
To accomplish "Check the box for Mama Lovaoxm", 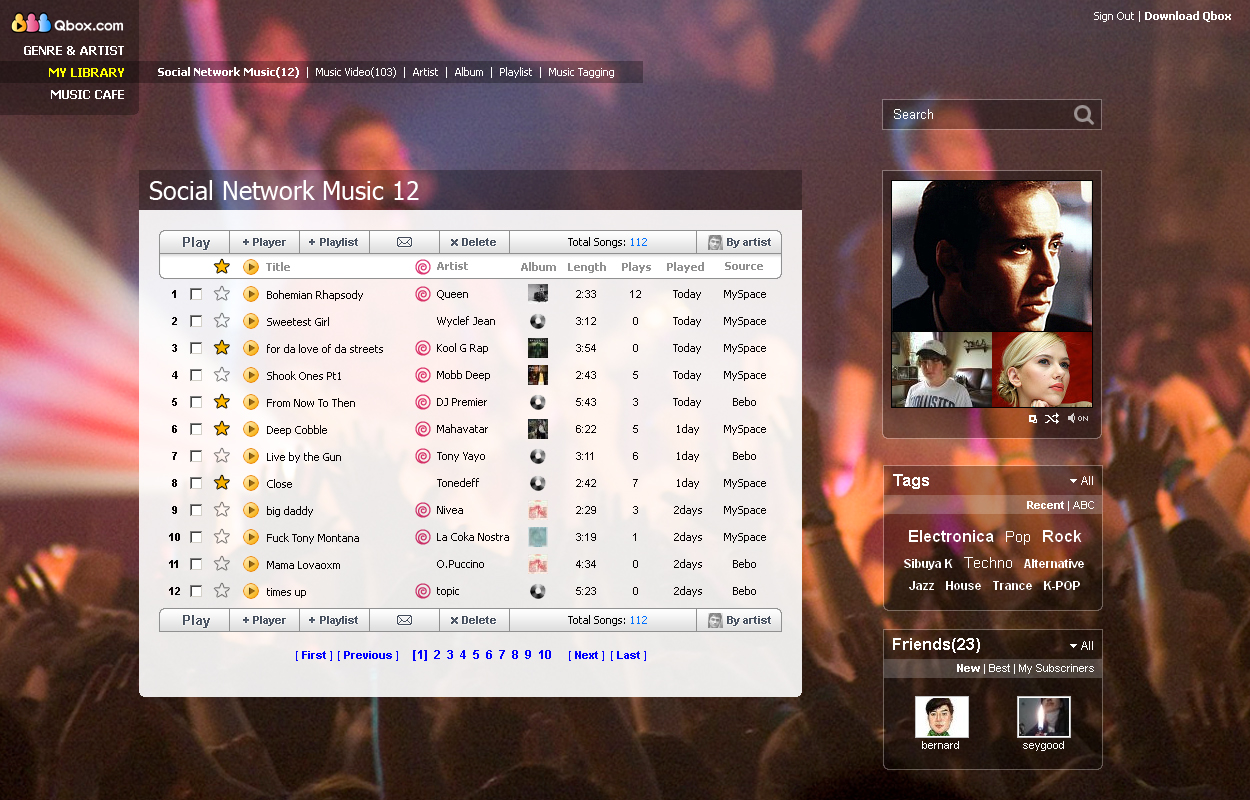I will pyautogui.click(x=196, y=564).
